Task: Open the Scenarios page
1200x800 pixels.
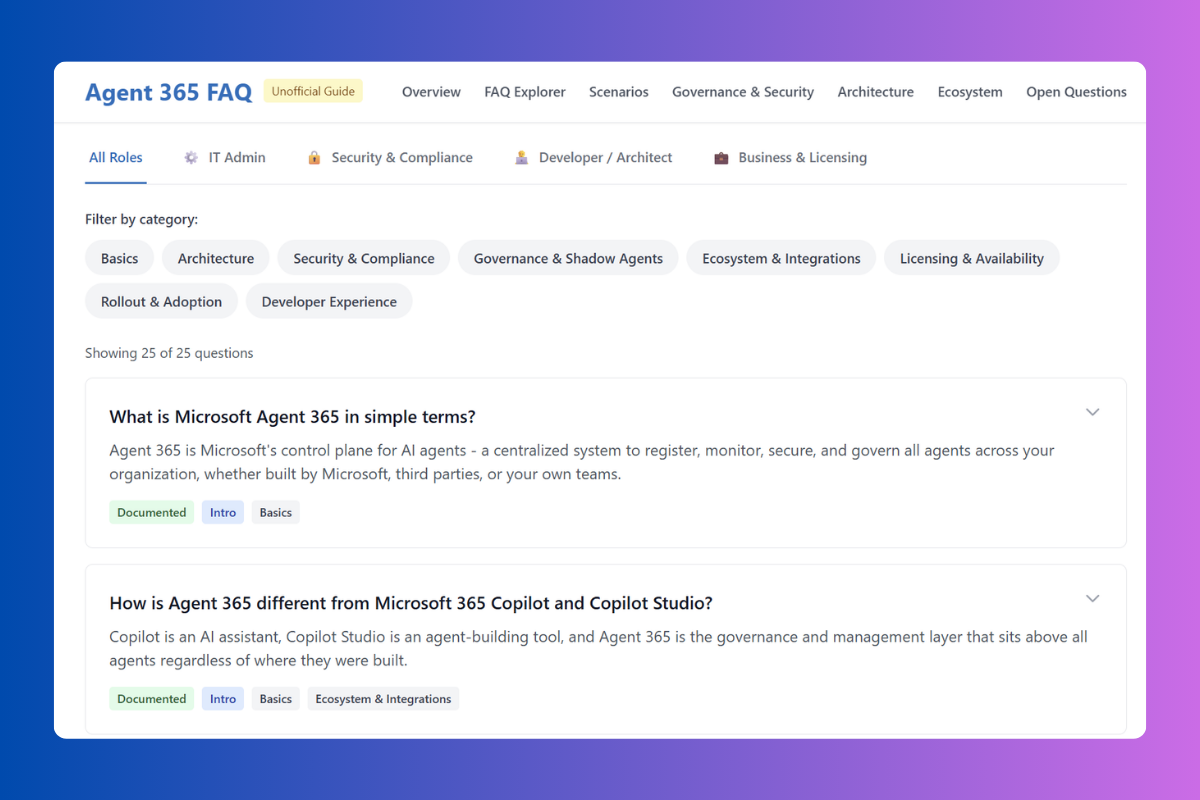Action: 618,91
